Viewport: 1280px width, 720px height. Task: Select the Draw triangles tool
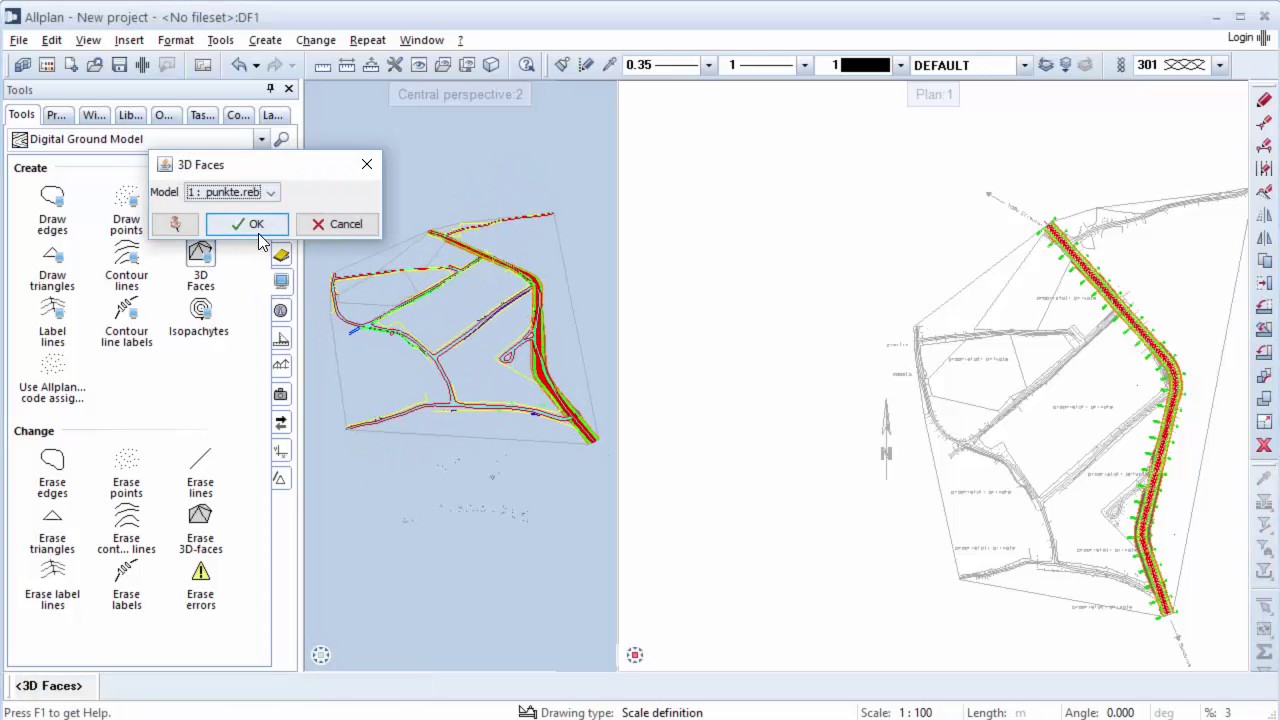click(52, 266)
